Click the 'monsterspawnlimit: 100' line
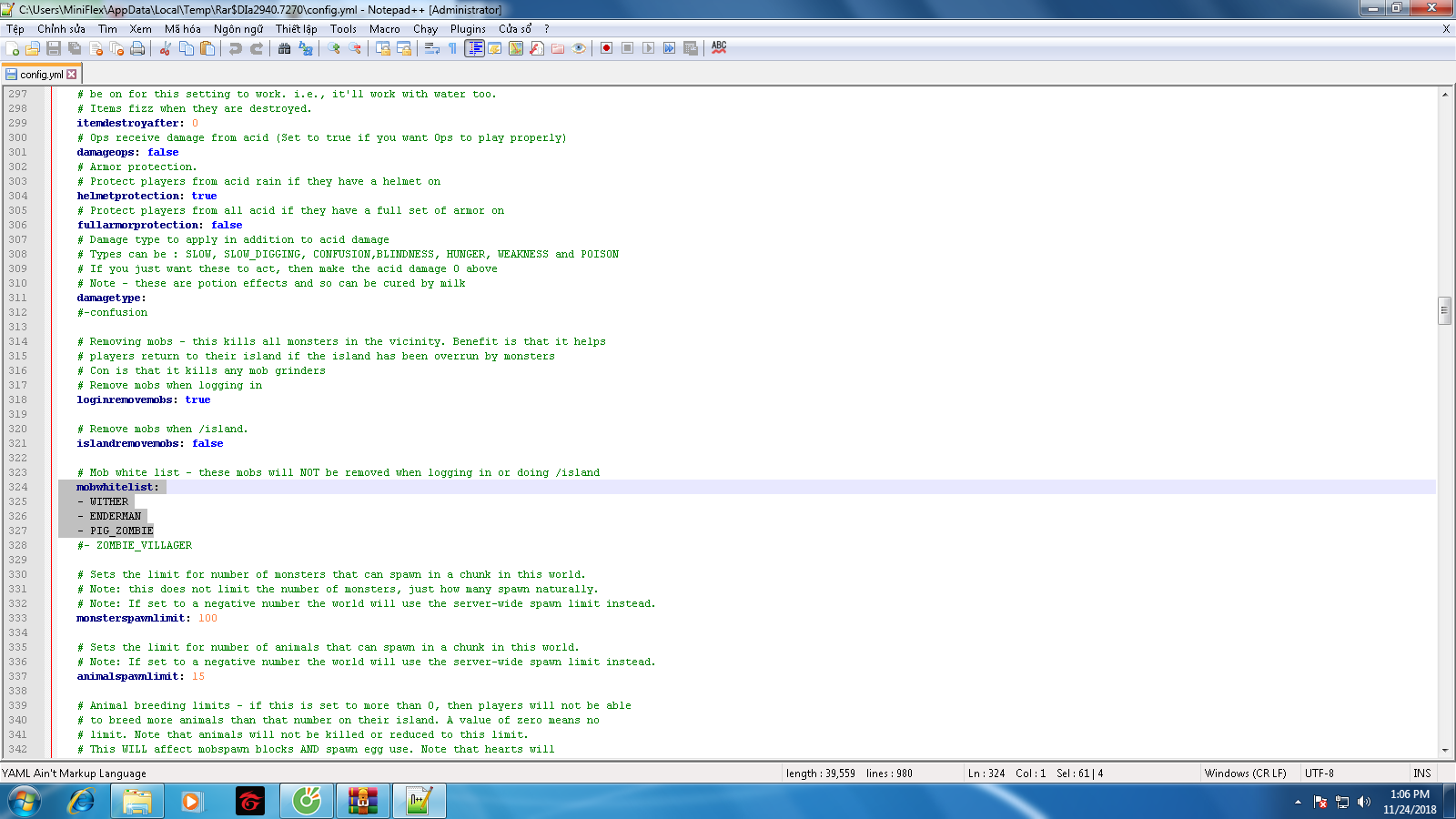1456x819 pixels. [x=147, y=618]
